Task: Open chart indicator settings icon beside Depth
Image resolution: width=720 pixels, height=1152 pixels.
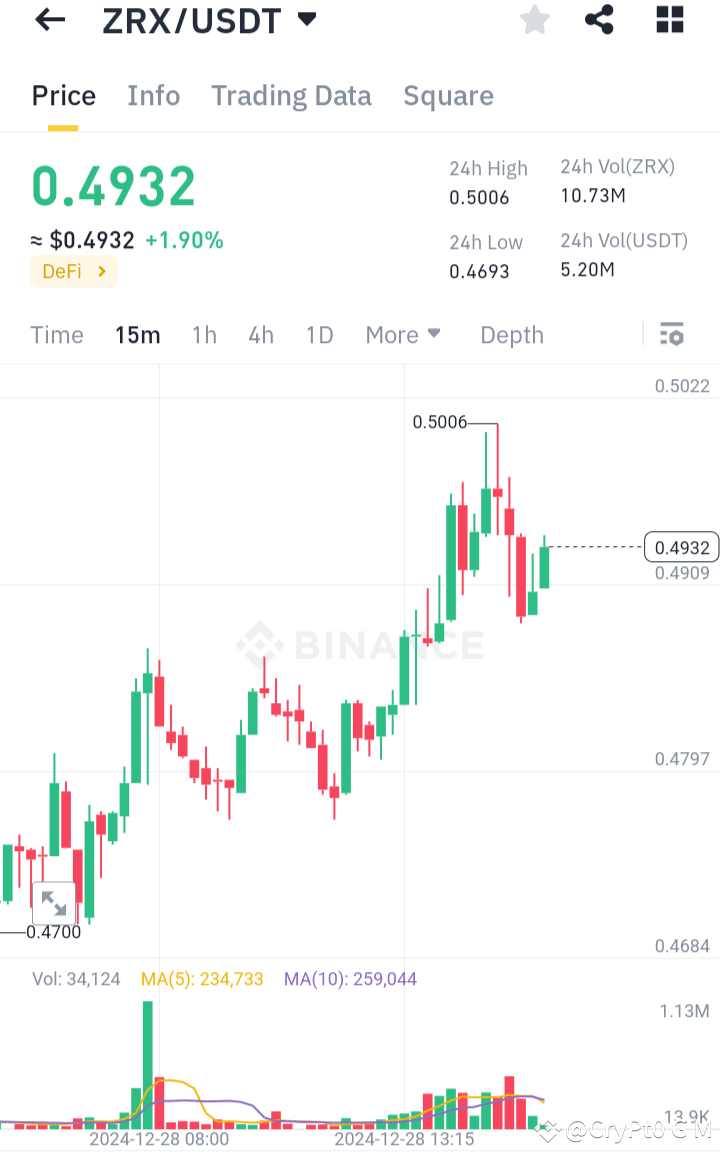Action: [671, 334]
